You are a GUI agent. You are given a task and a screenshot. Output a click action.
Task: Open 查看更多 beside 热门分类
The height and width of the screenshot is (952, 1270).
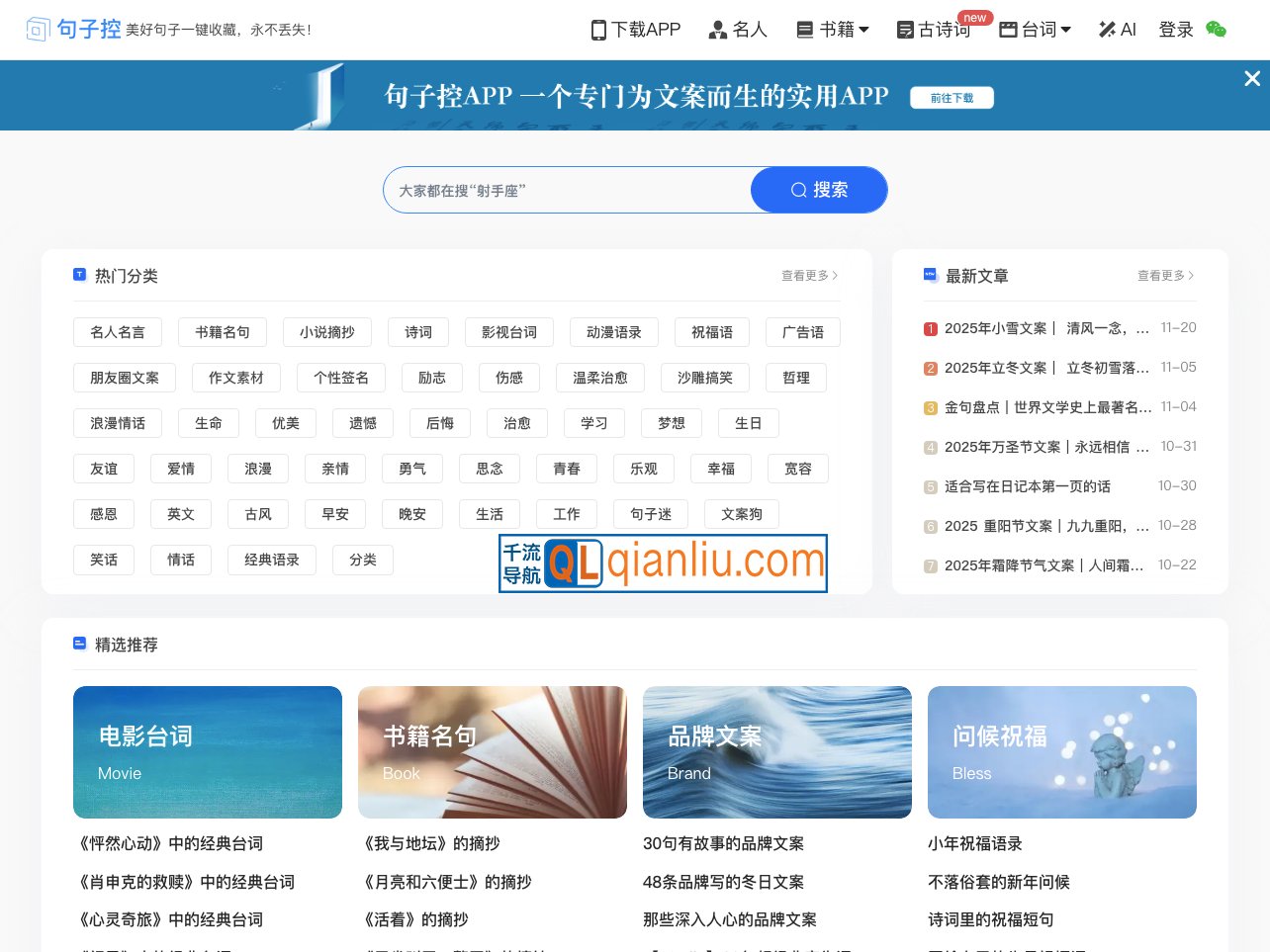pyautogui.click(x=807, y=276)
